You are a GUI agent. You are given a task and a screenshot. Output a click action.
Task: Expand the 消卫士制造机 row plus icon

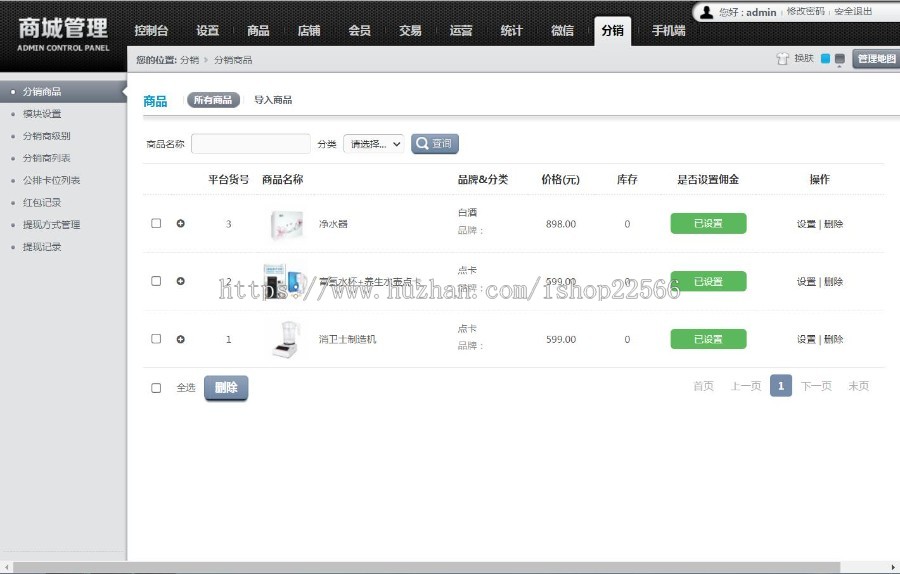[x=181, y=339]
